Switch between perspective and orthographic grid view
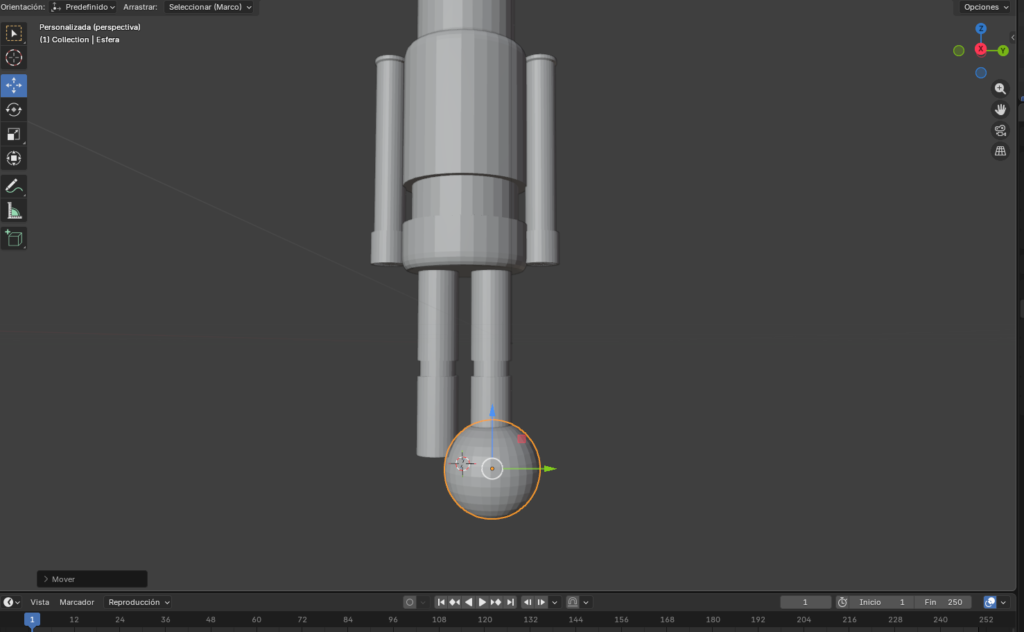This screenshot has height=632, width=1024. pyautogui.click(x=1000, y=152)
